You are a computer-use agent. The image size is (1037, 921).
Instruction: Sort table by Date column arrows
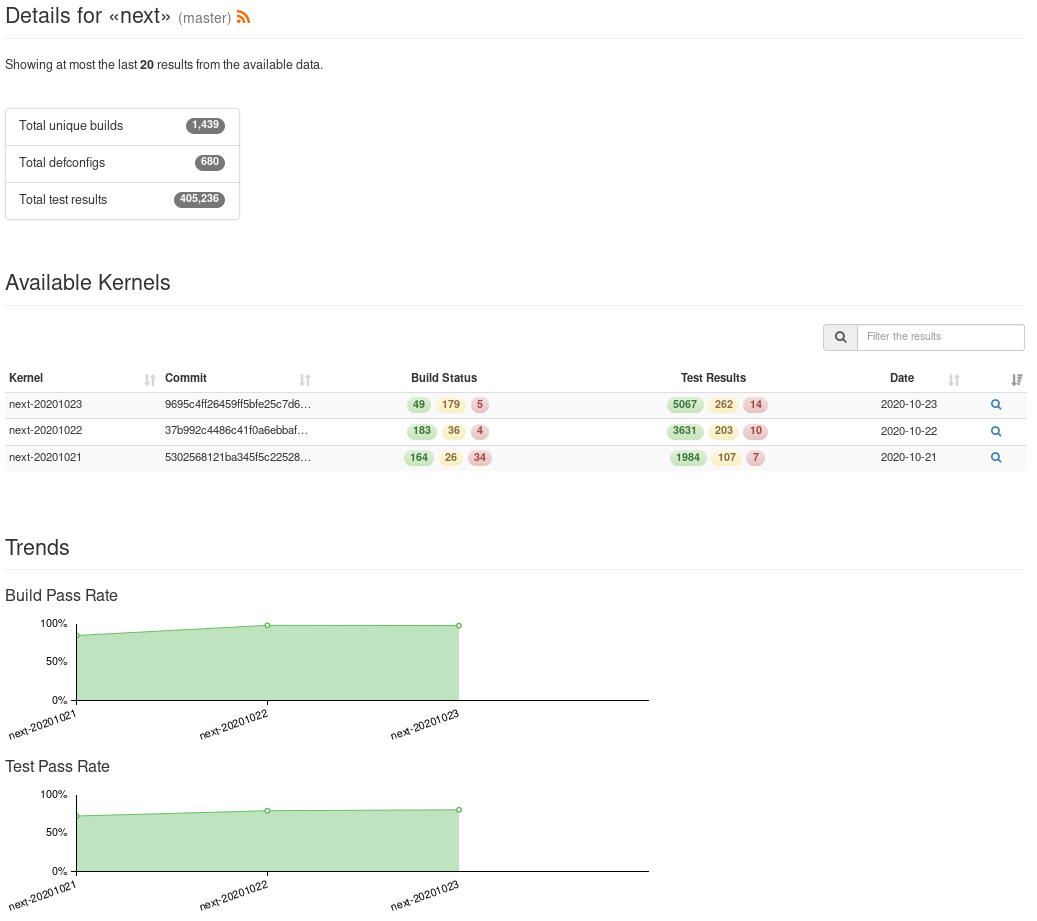click(x=954, y=380)
